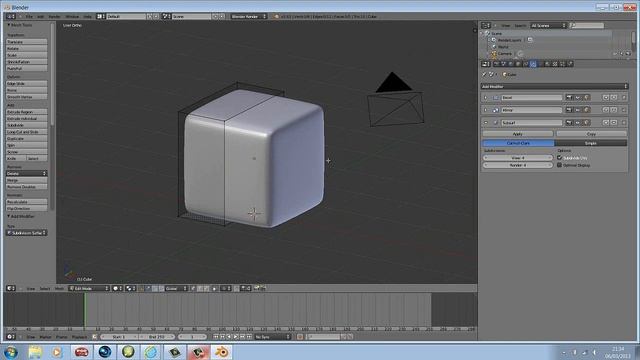Adjust the Subsurf View subdivisions field
This screenshot has width=640, height=360.
pyautogui.click(x=518, y=158)
